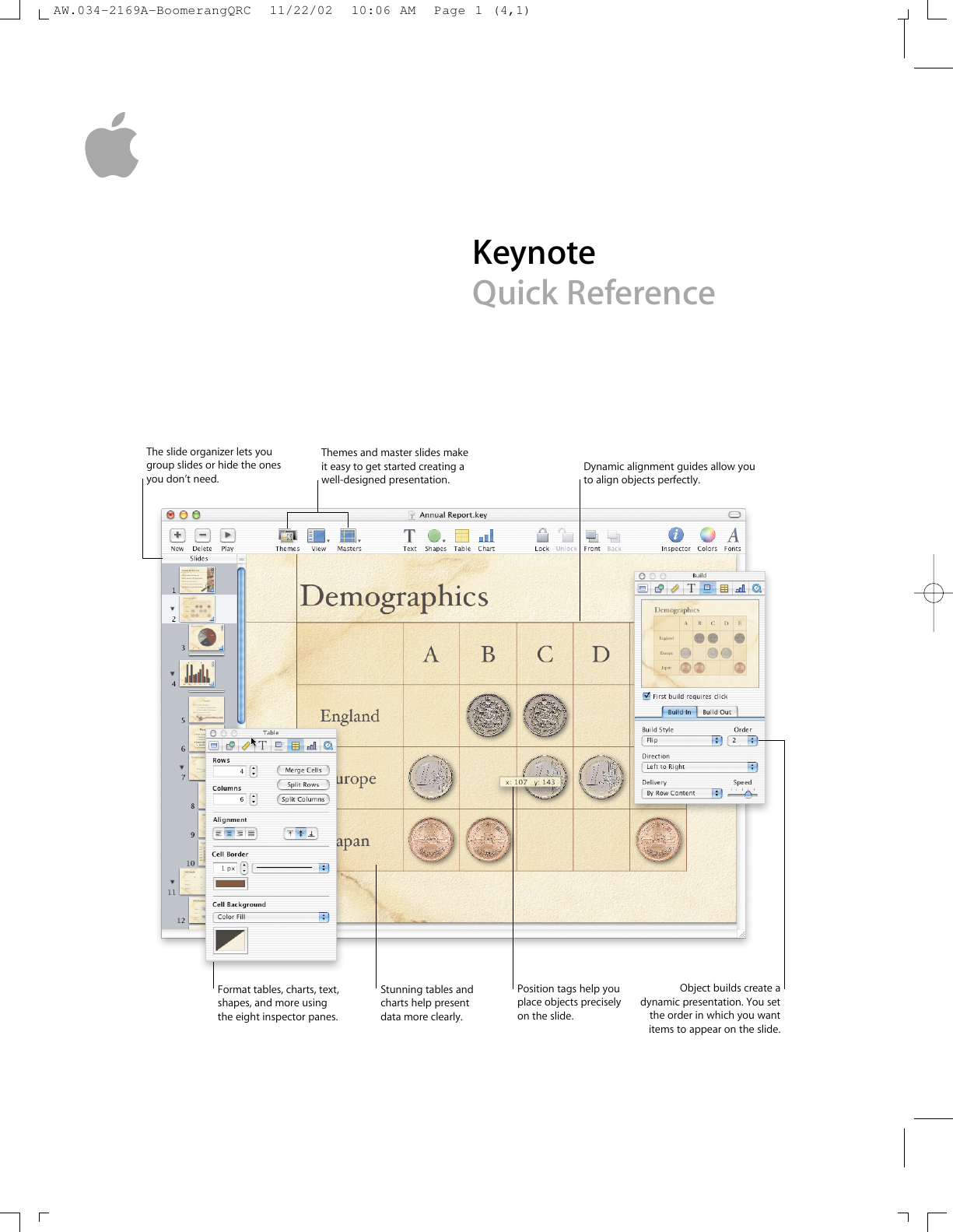
Task: Add a text box with Text icon
Action: click(410, 535)
